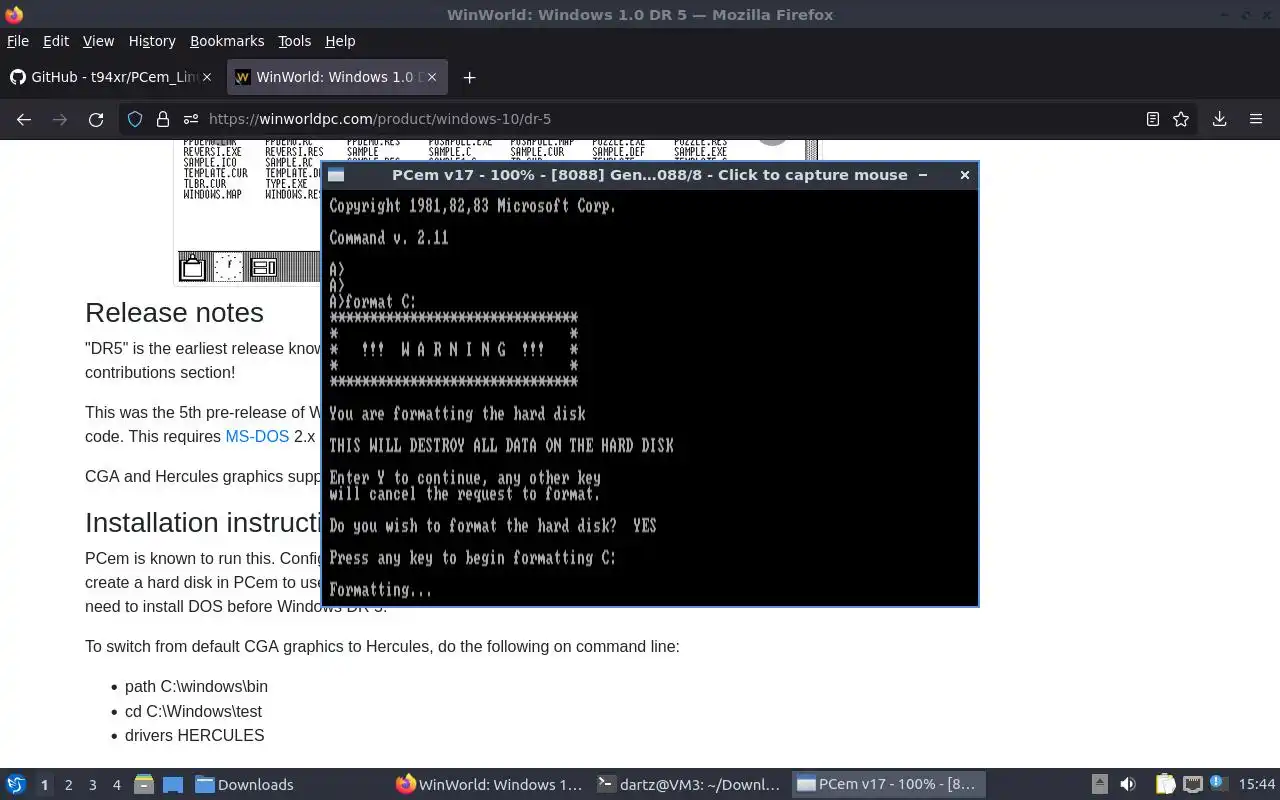Image resolution: width=1280 pixels, height=800 pixels.
Task: Open the Firefox Downloads panel
Action: pos(1219,119)
